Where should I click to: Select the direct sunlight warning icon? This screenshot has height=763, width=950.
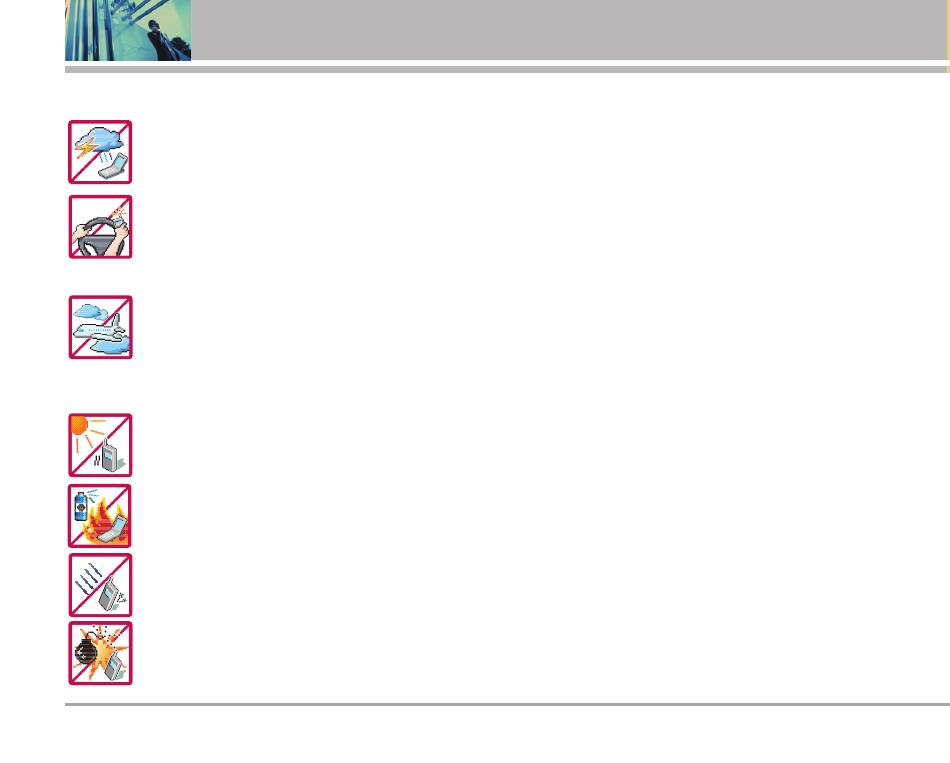pos(100,445)
